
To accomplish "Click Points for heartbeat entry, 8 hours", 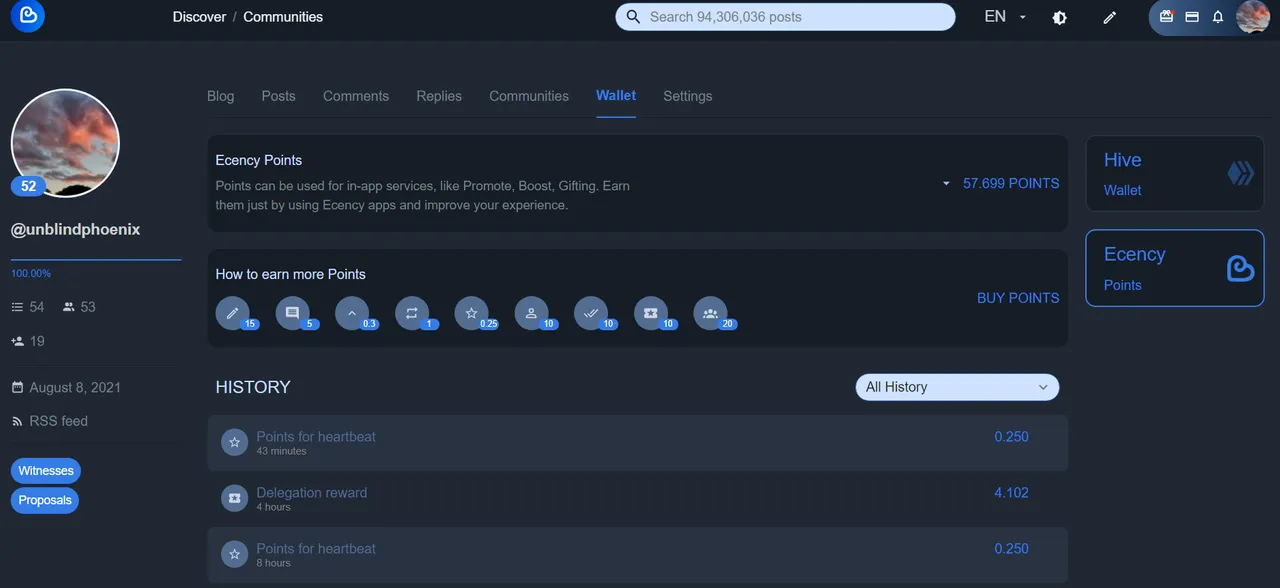I will (x=637, y=555).
